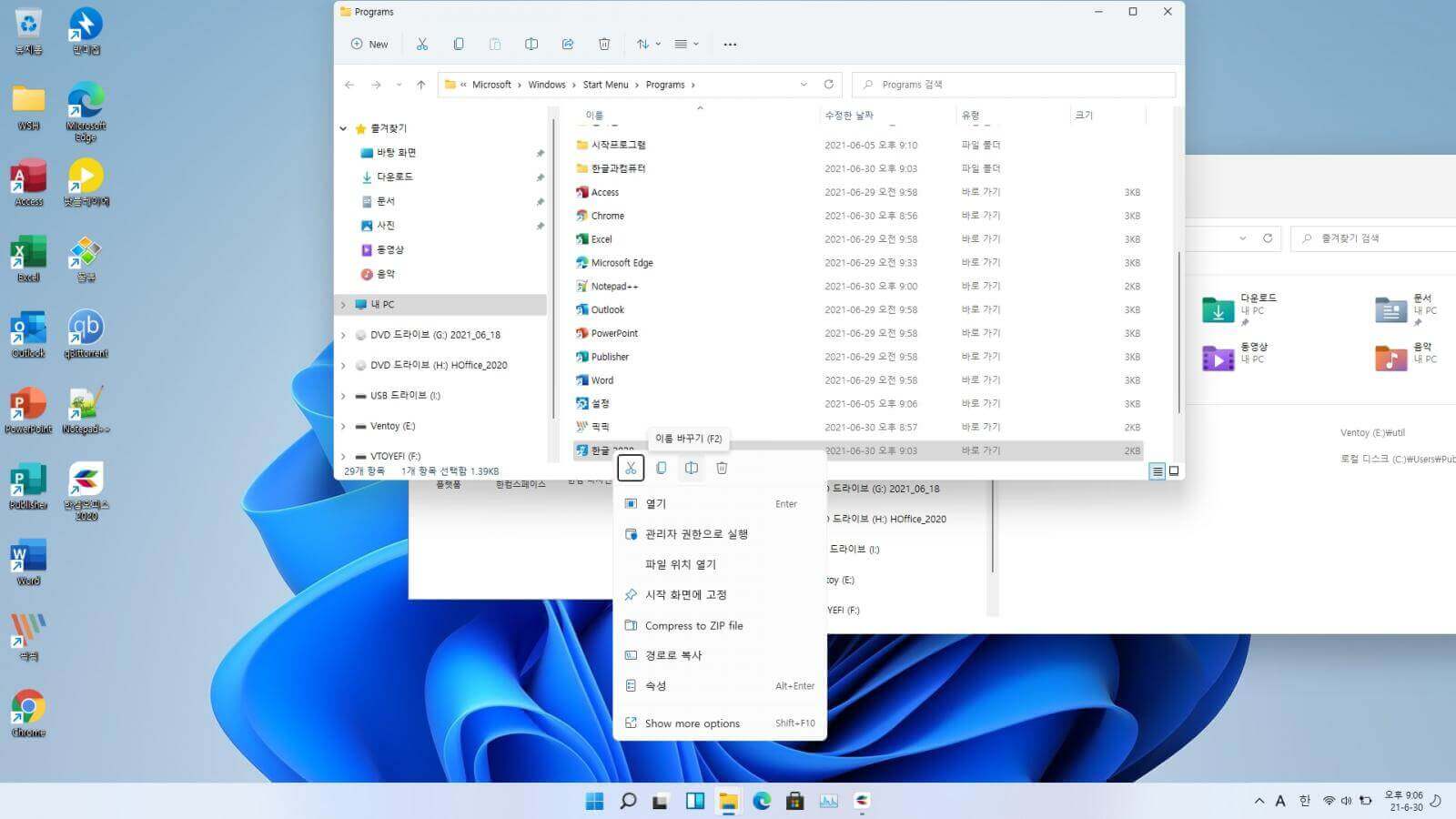Click the Refresh icon next to the Programs address bar
Image resolution: width=1456 pixels, height=819 pixels.
(x=828, y=85)
